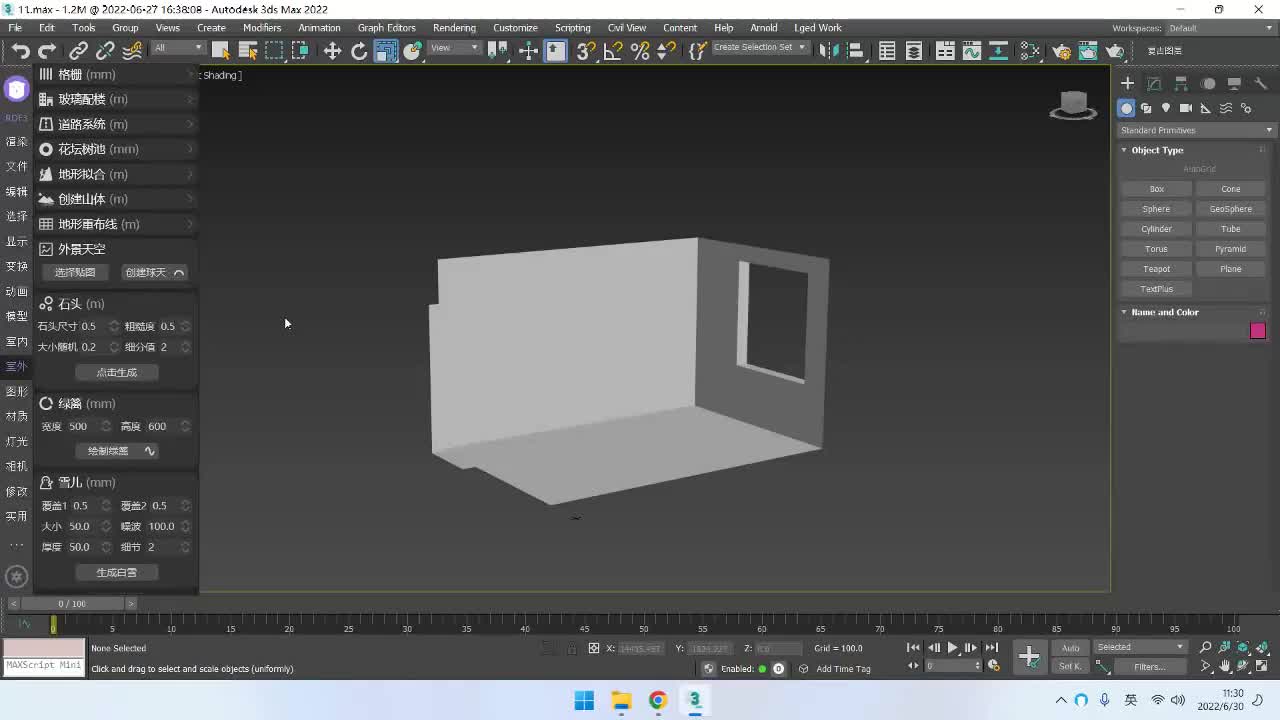This screenshot has width=1280, height=720.
Task: Toggle the Angle Snap button
Action: pos(613,51)
